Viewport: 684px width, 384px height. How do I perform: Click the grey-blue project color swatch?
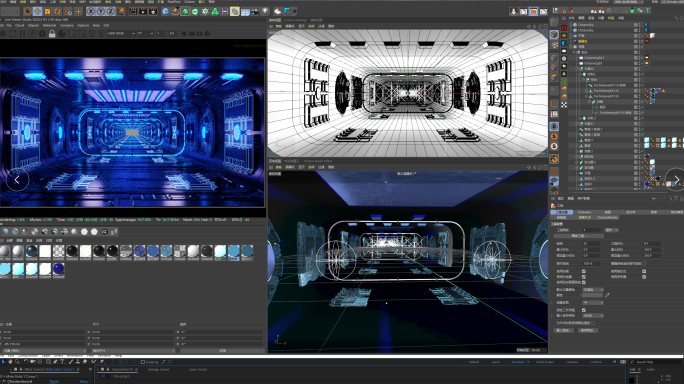point(592,295)
